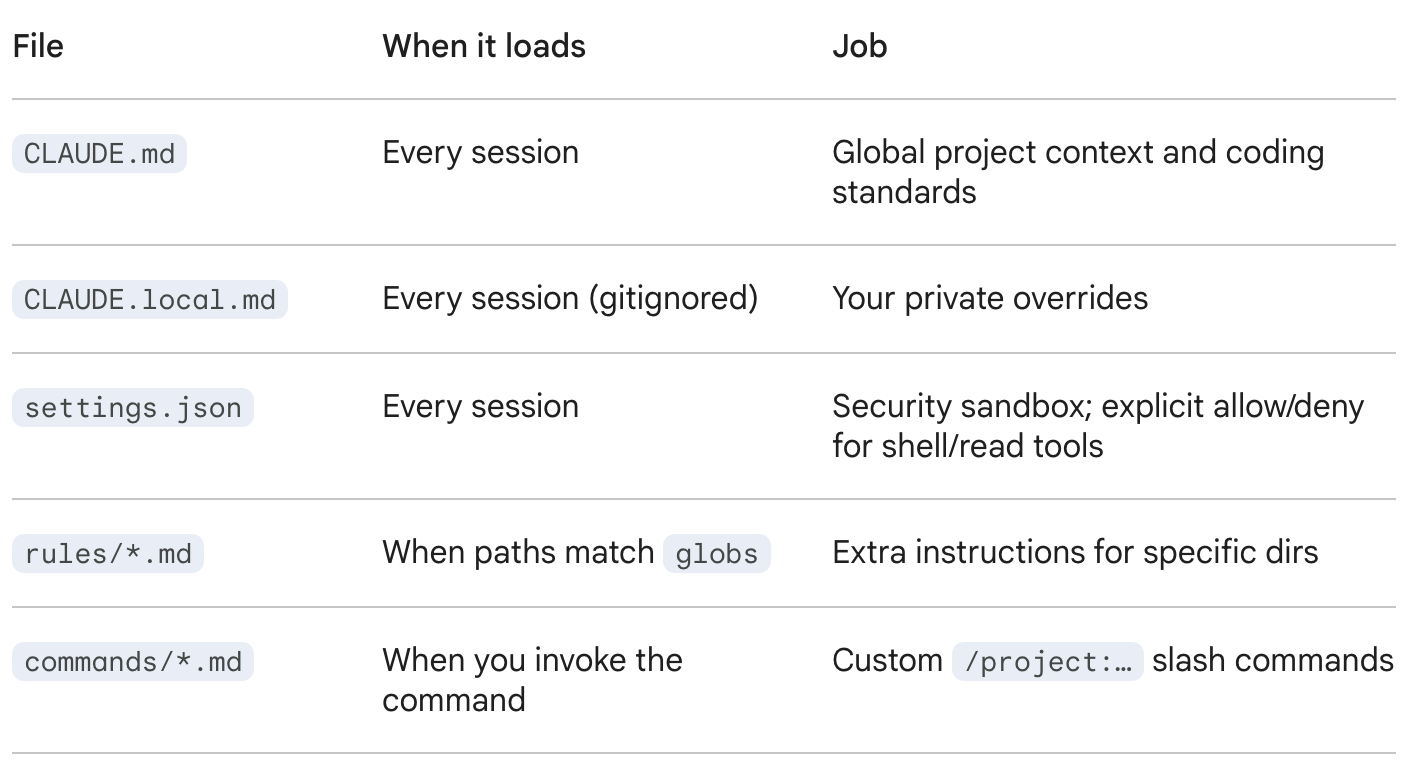Image resolution: width=1406 pixels, height=770 pixels.
Task: Click the globs code chip
Action: (x=716, y=554)
